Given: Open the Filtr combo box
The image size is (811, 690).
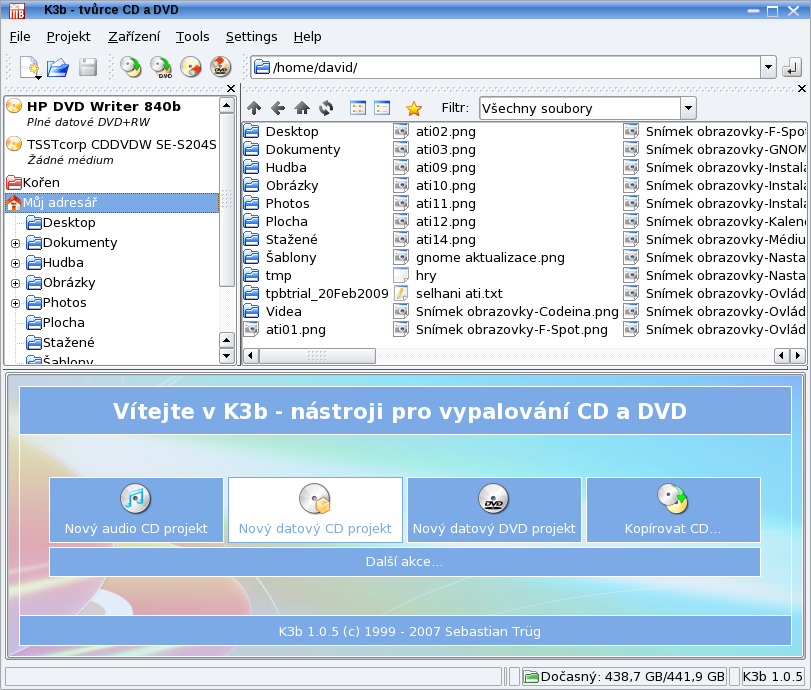Looking at the screenshot, I should pyautogui.click(x=588, y=109).
